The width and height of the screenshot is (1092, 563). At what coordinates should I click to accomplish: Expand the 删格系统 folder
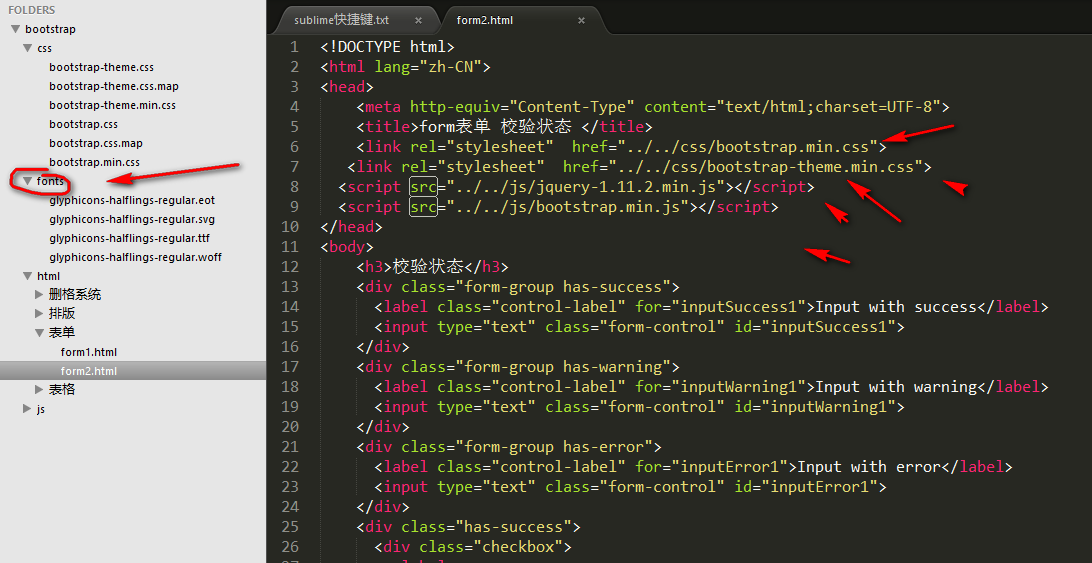pyautogui.click(x=40, y=295)
